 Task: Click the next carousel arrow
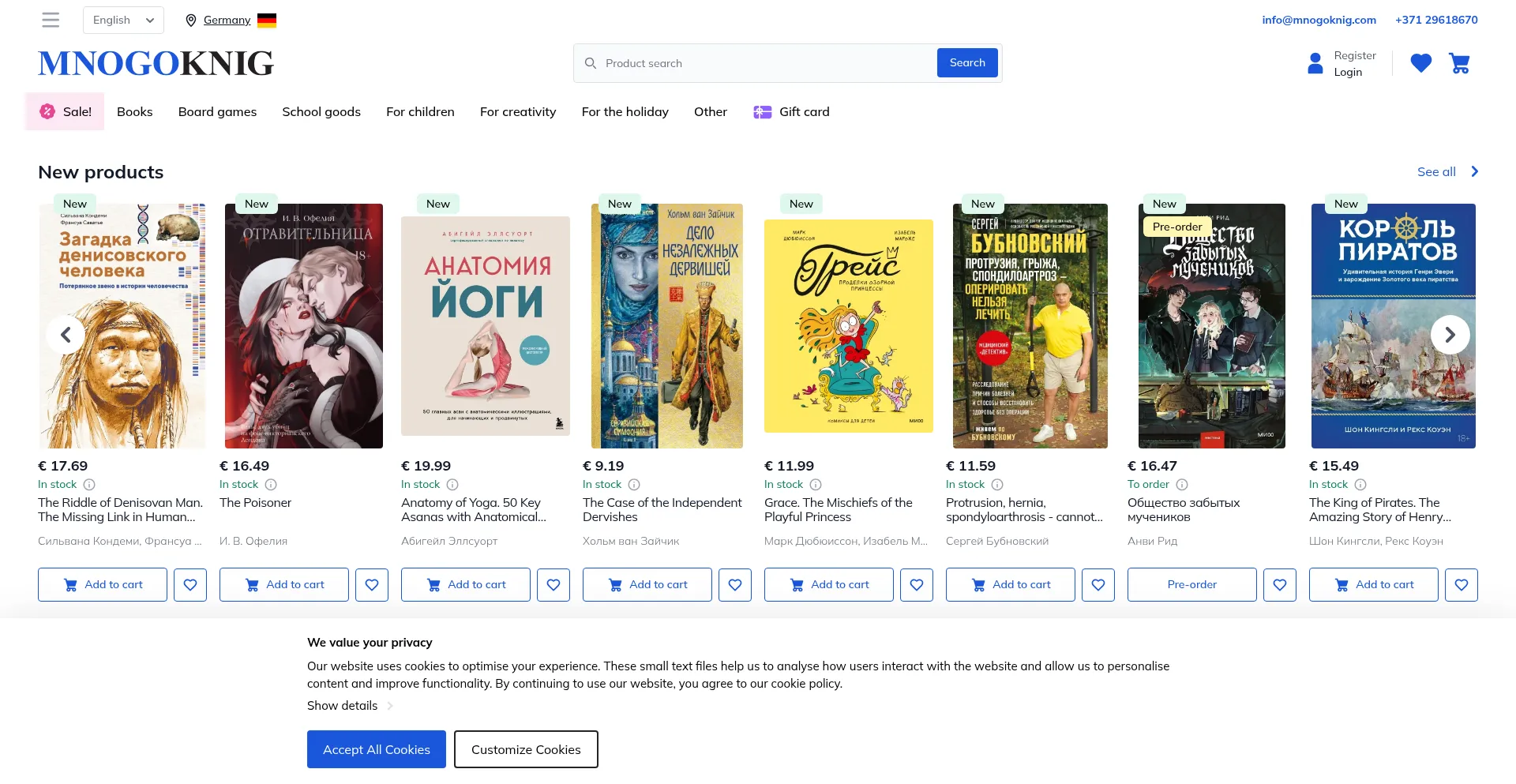(x=1450, y=335)
